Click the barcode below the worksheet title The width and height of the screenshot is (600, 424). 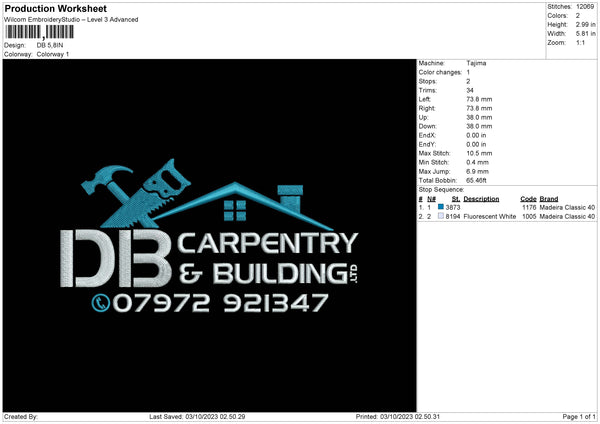(39, 32)
